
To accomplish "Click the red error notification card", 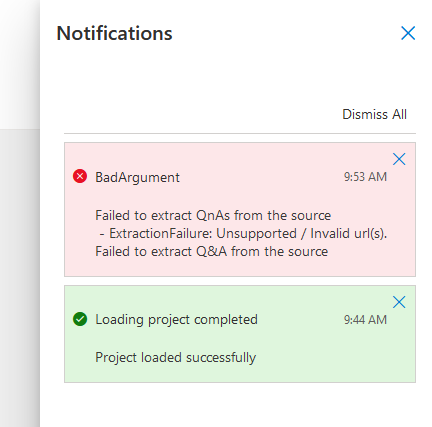I will pyautogui.click(x=240, y=209).
